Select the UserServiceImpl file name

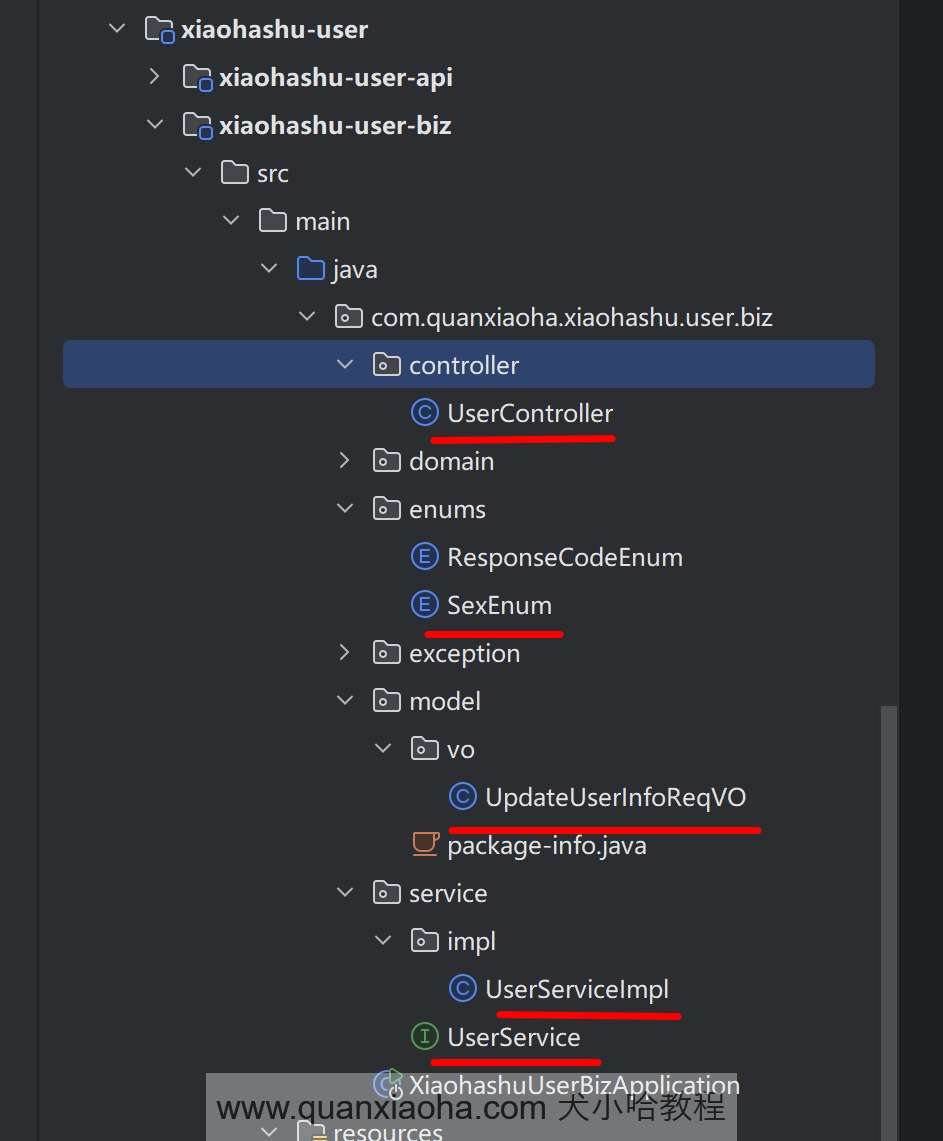point(577,989)
